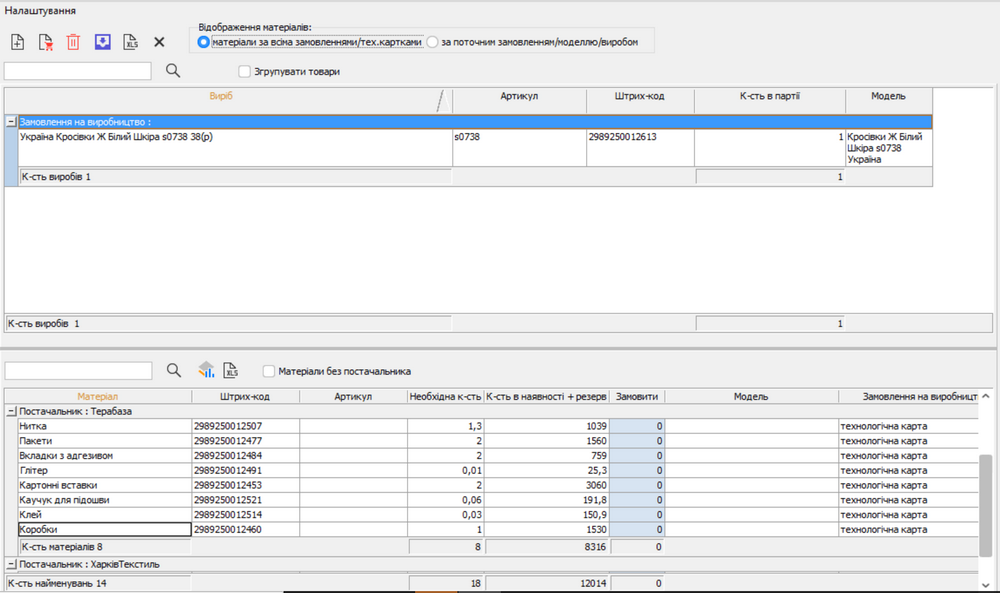Collapse the 'Постачальник : Терабаза' group
Image resolution: width=1000 pixels, height=593 pixels.
(11, 411)
